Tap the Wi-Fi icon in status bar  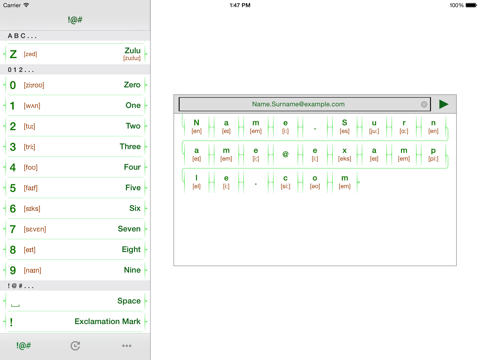[26, 5]
